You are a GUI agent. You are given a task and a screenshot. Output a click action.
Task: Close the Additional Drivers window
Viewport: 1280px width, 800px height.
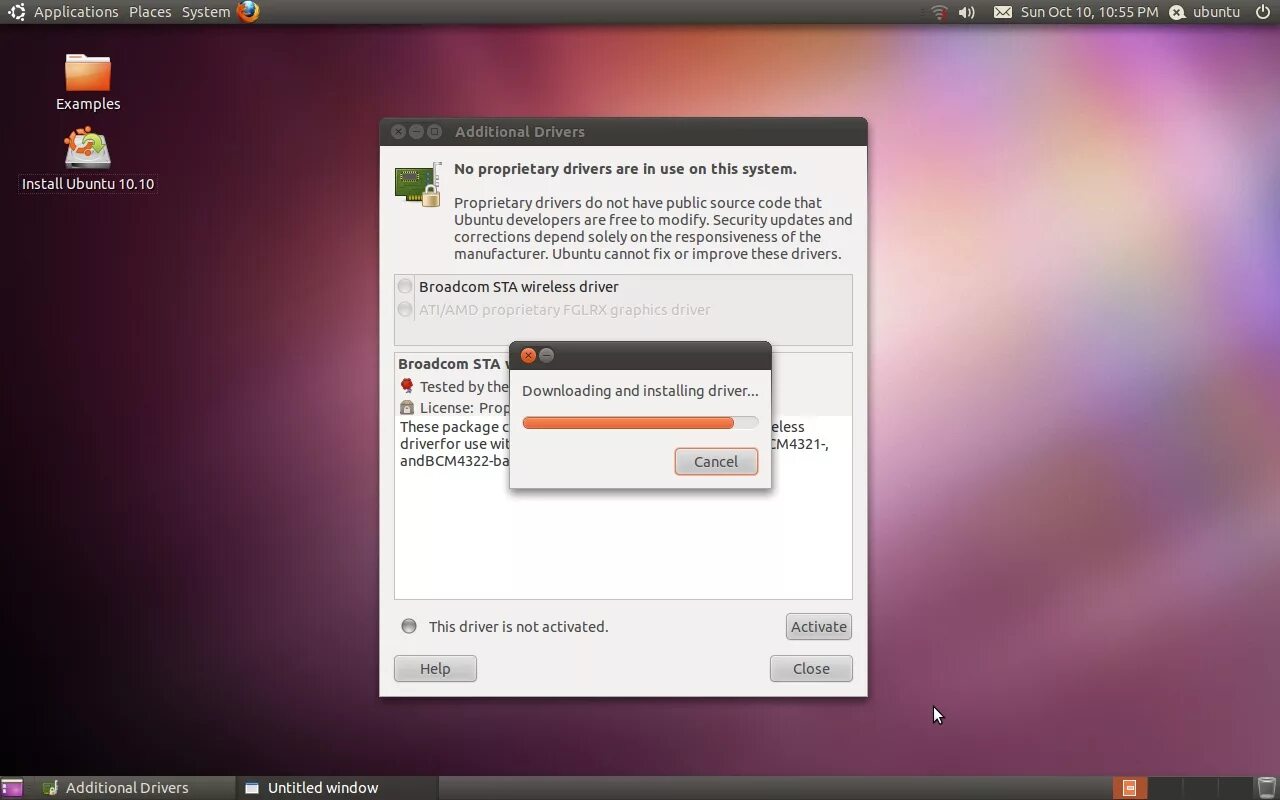[398, 131]
